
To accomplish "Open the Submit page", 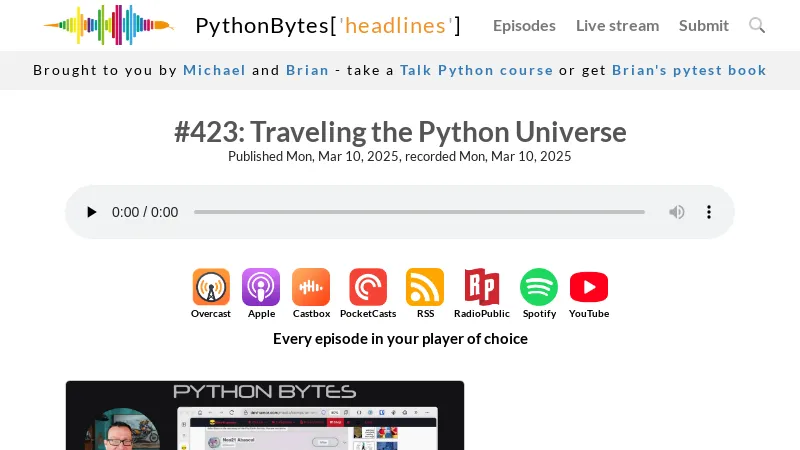I will click(704, 25).
